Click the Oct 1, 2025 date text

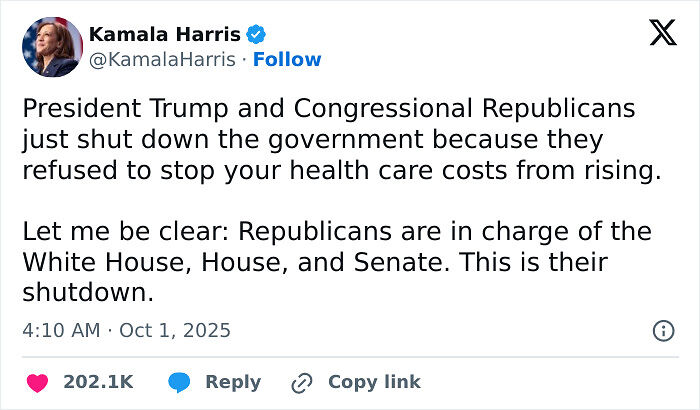click(x=175, y=329)
